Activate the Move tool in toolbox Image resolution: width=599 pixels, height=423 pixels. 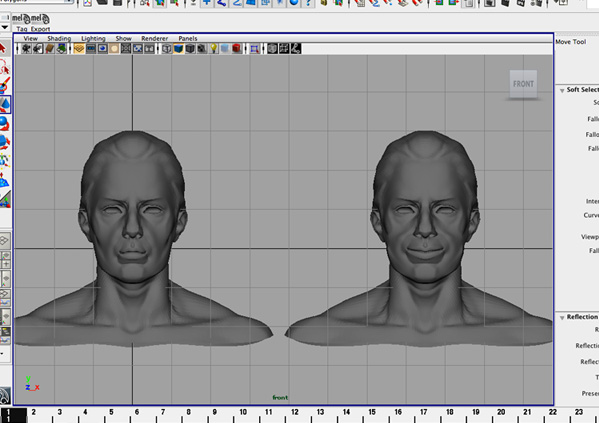tap(5, 104)
